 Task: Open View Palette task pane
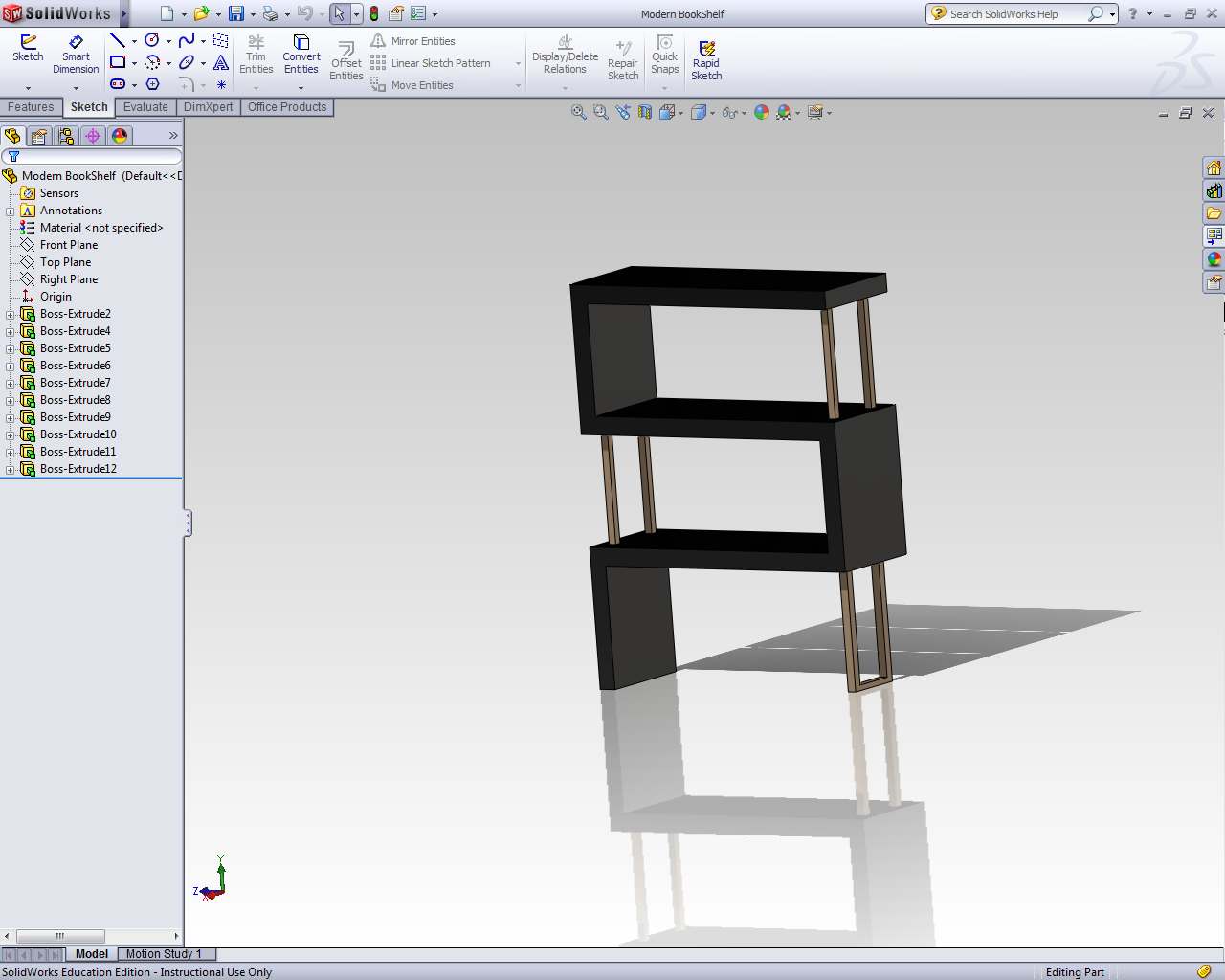(x=1214, y=236)
